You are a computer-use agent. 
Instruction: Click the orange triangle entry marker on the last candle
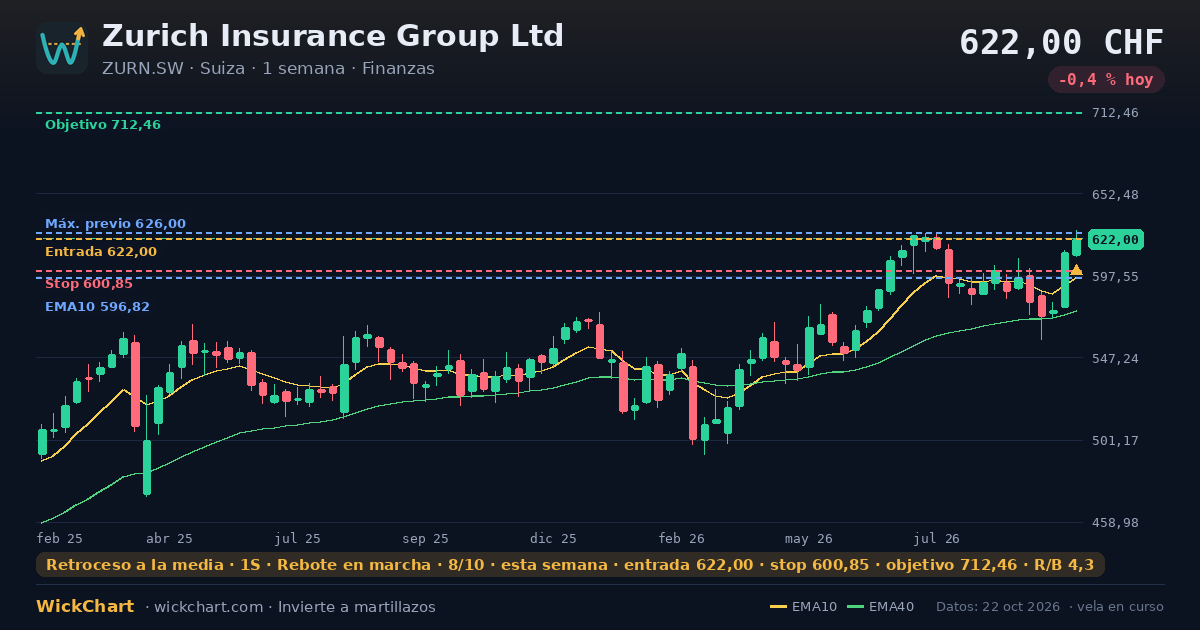pyautogui.click(x=1076, y=270)
